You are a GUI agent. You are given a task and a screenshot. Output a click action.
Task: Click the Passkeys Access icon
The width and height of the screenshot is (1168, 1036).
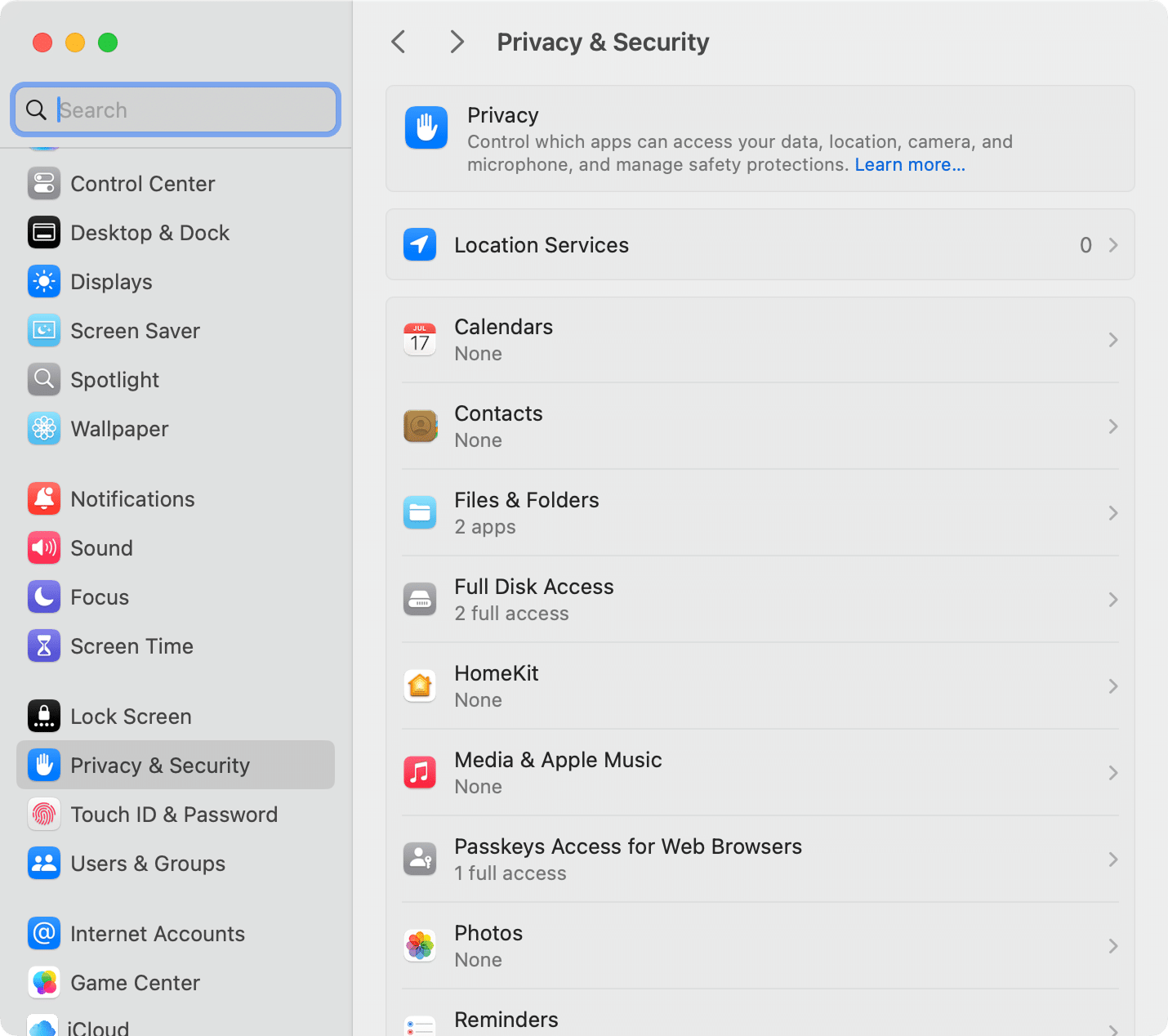(x=420, y=859)
